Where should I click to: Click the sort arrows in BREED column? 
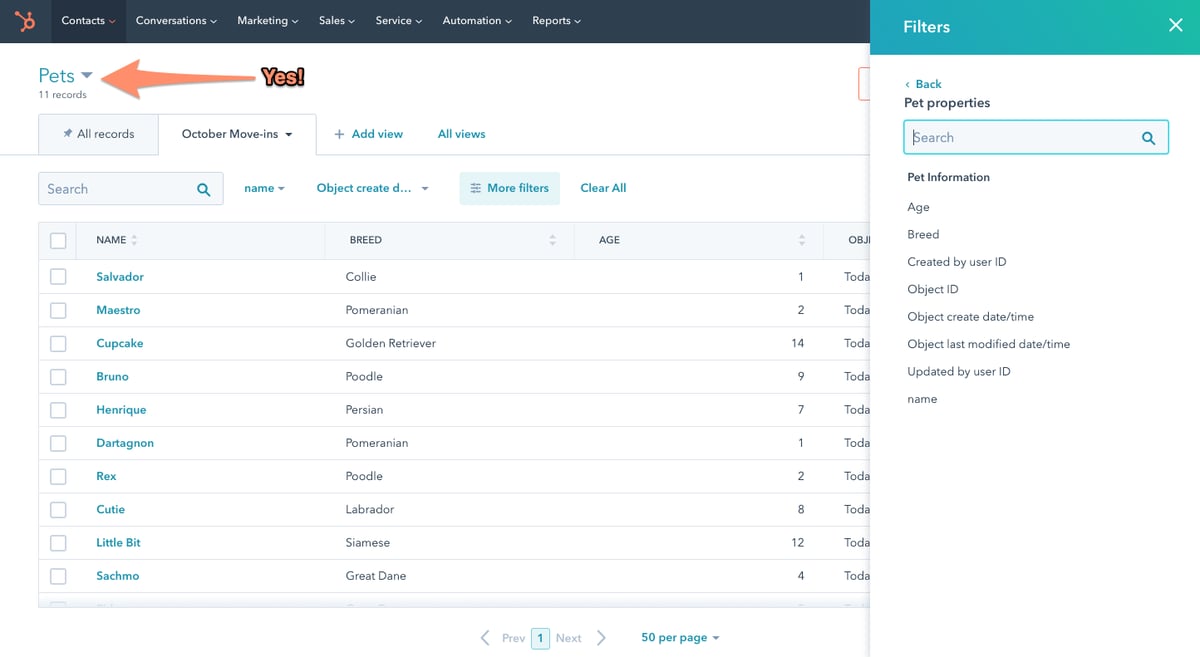tap(552, 240)
